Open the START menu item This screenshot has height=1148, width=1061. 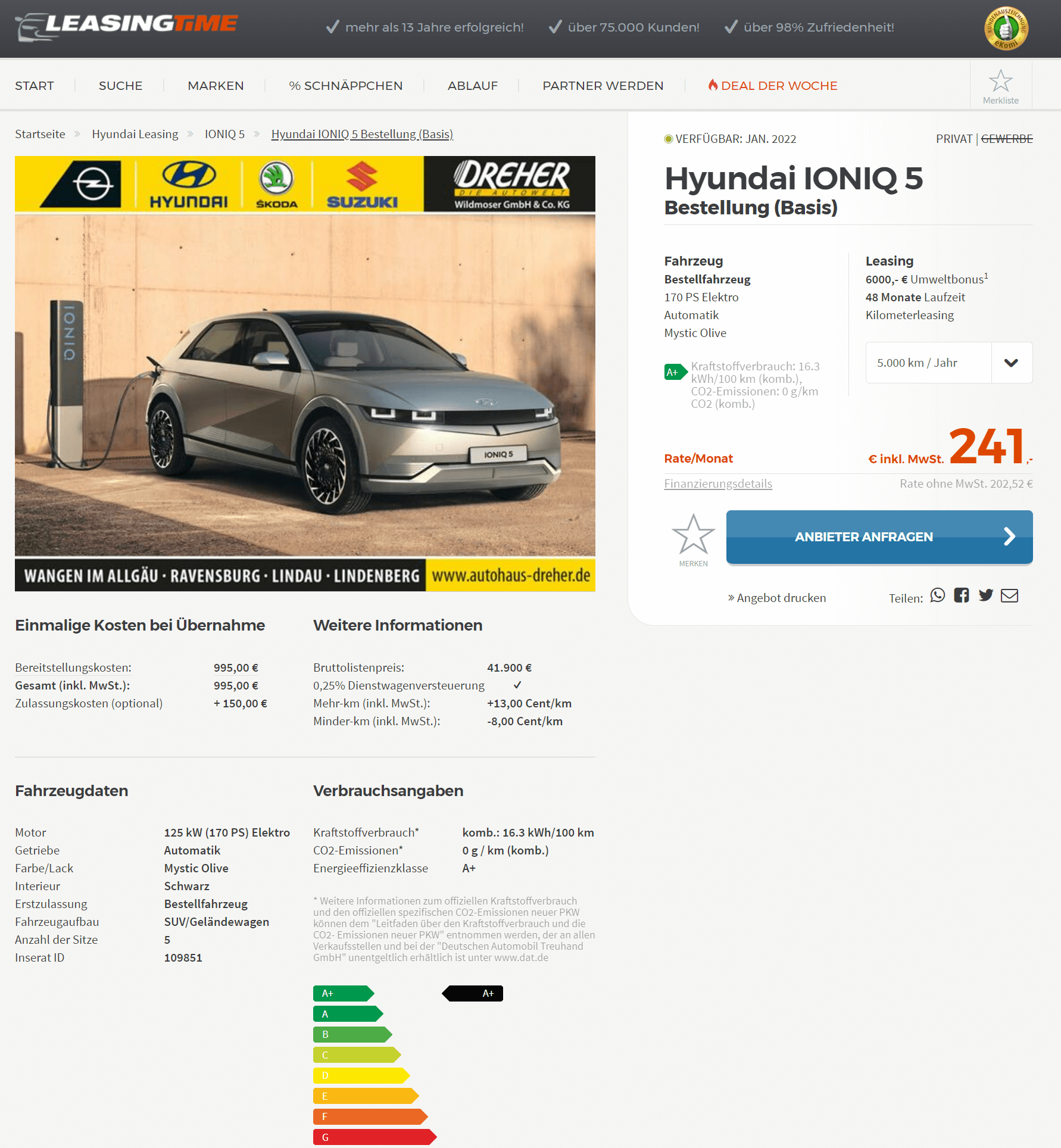point(35,86)
